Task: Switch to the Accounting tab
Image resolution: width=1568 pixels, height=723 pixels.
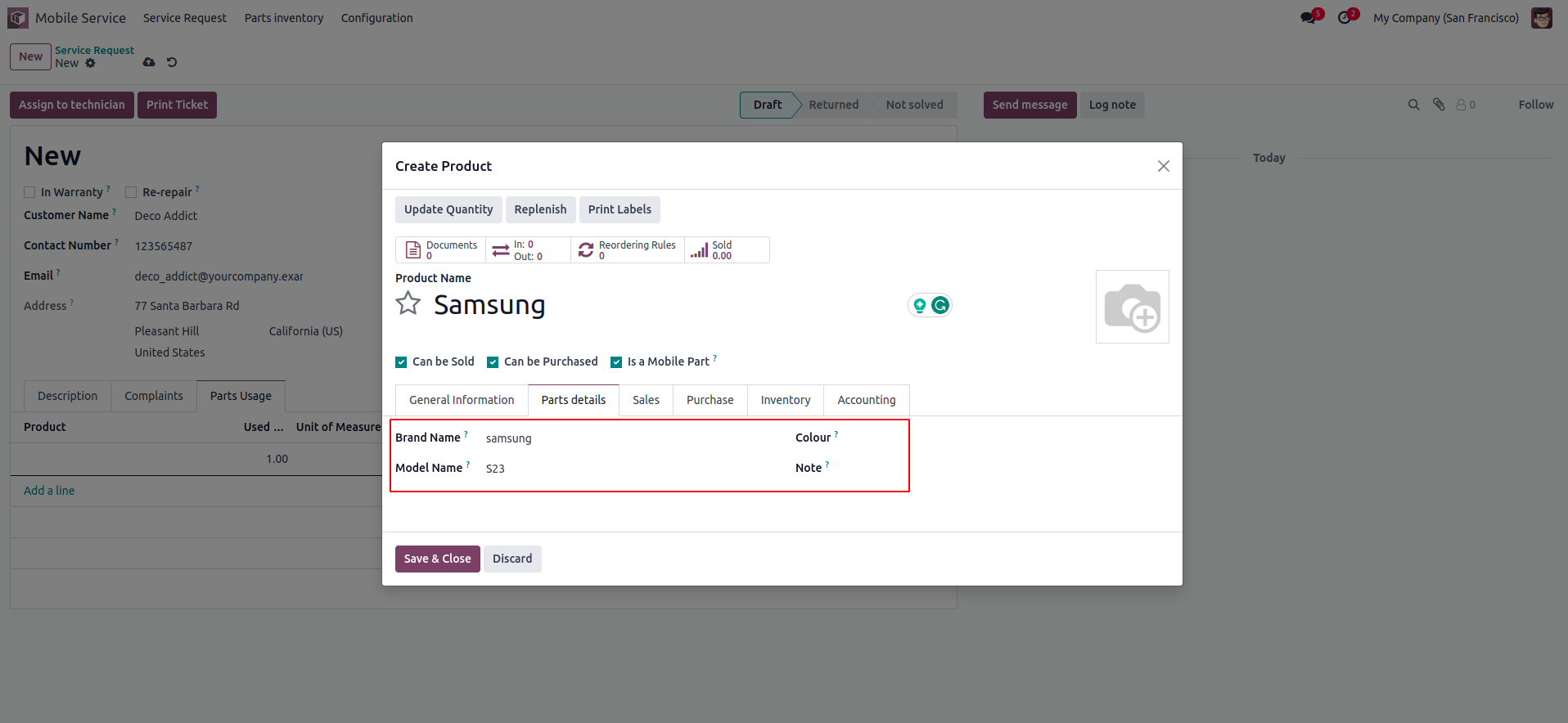Action: pos(867,400)
